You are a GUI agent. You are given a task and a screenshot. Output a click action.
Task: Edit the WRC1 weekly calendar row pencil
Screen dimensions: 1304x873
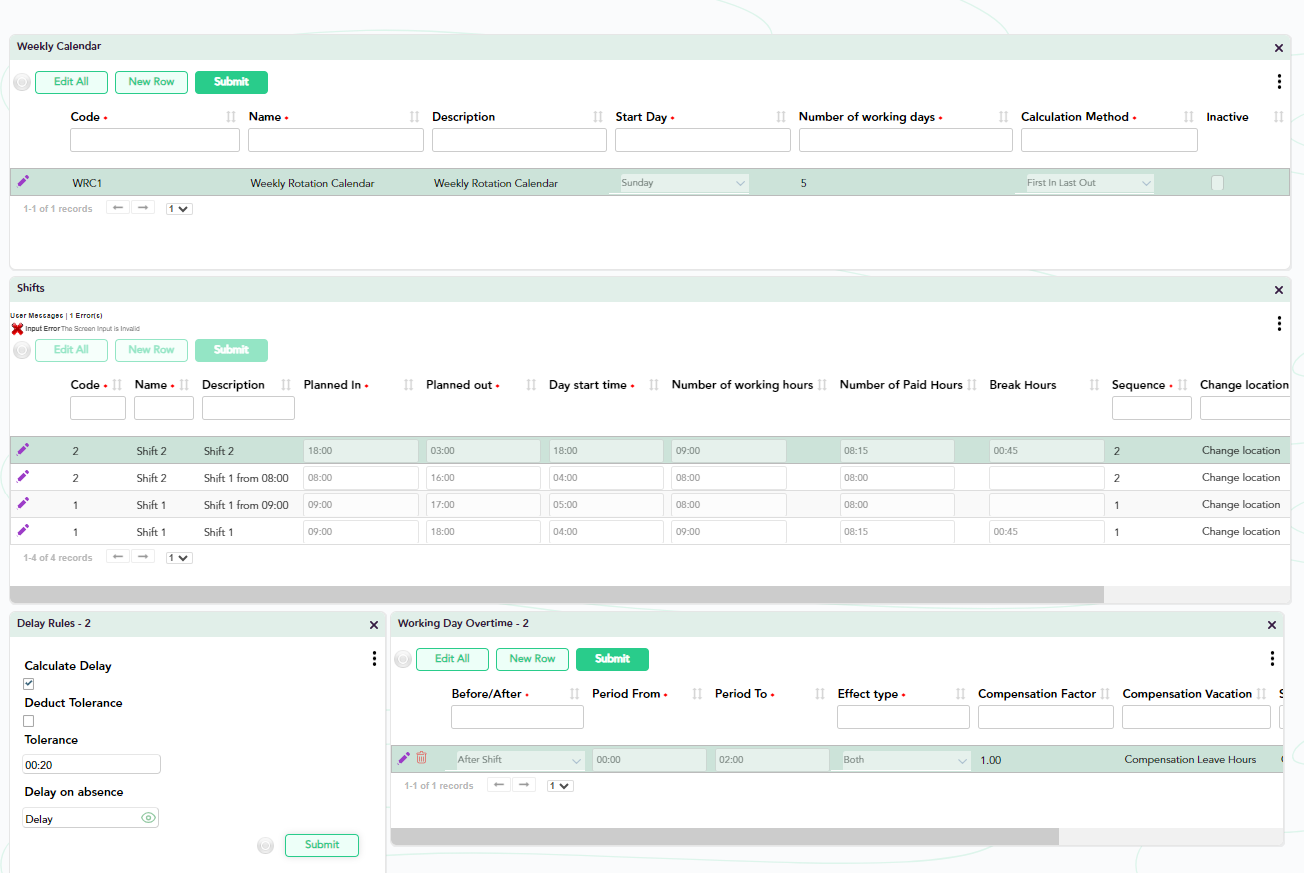point(23,181)
